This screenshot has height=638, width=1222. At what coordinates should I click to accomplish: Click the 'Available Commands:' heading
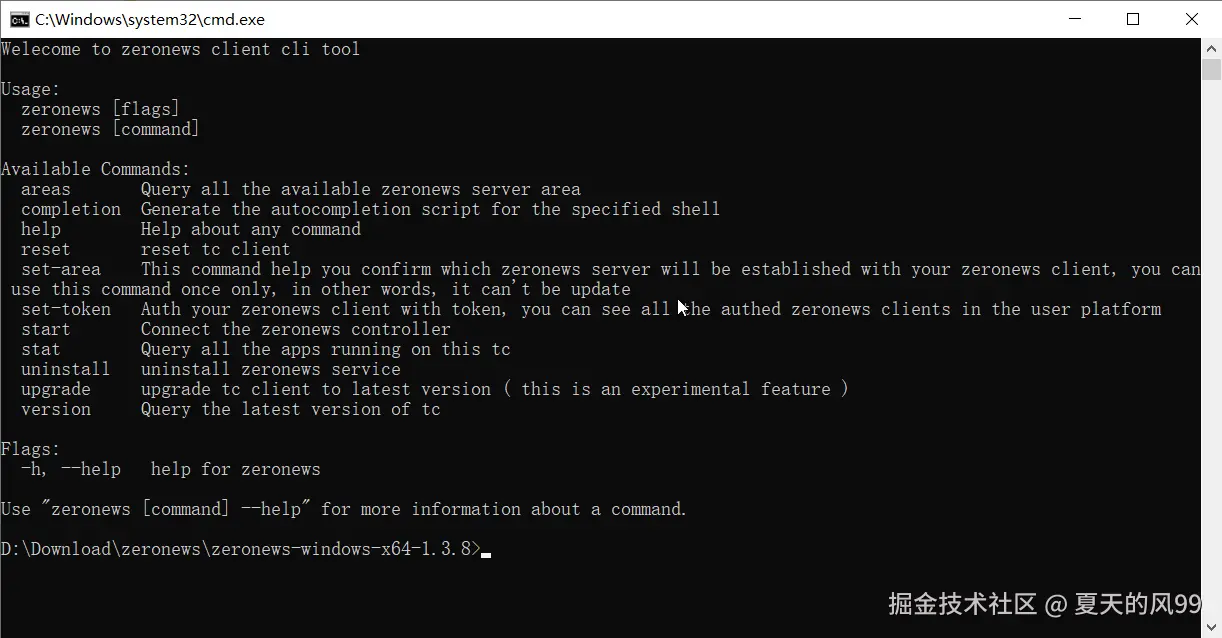click(96, 169)
